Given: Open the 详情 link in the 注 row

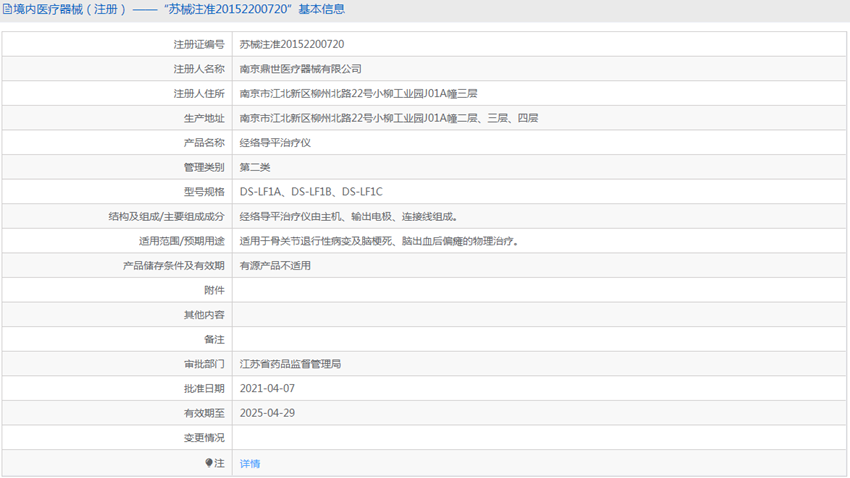Looking at the screenshot, I should (x=250, y=463).
